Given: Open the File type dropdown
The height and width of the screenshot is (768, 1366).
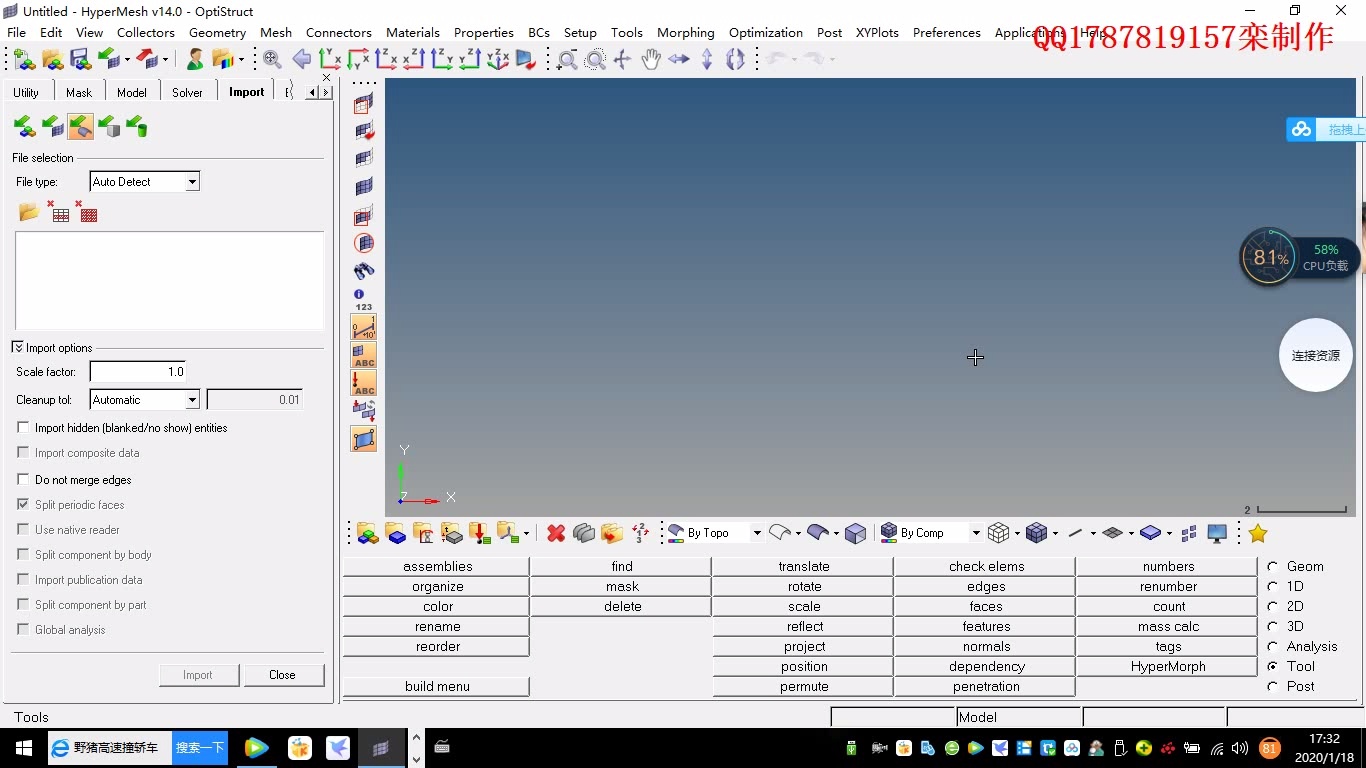Looking at the screenshot, I should (192, 182).
